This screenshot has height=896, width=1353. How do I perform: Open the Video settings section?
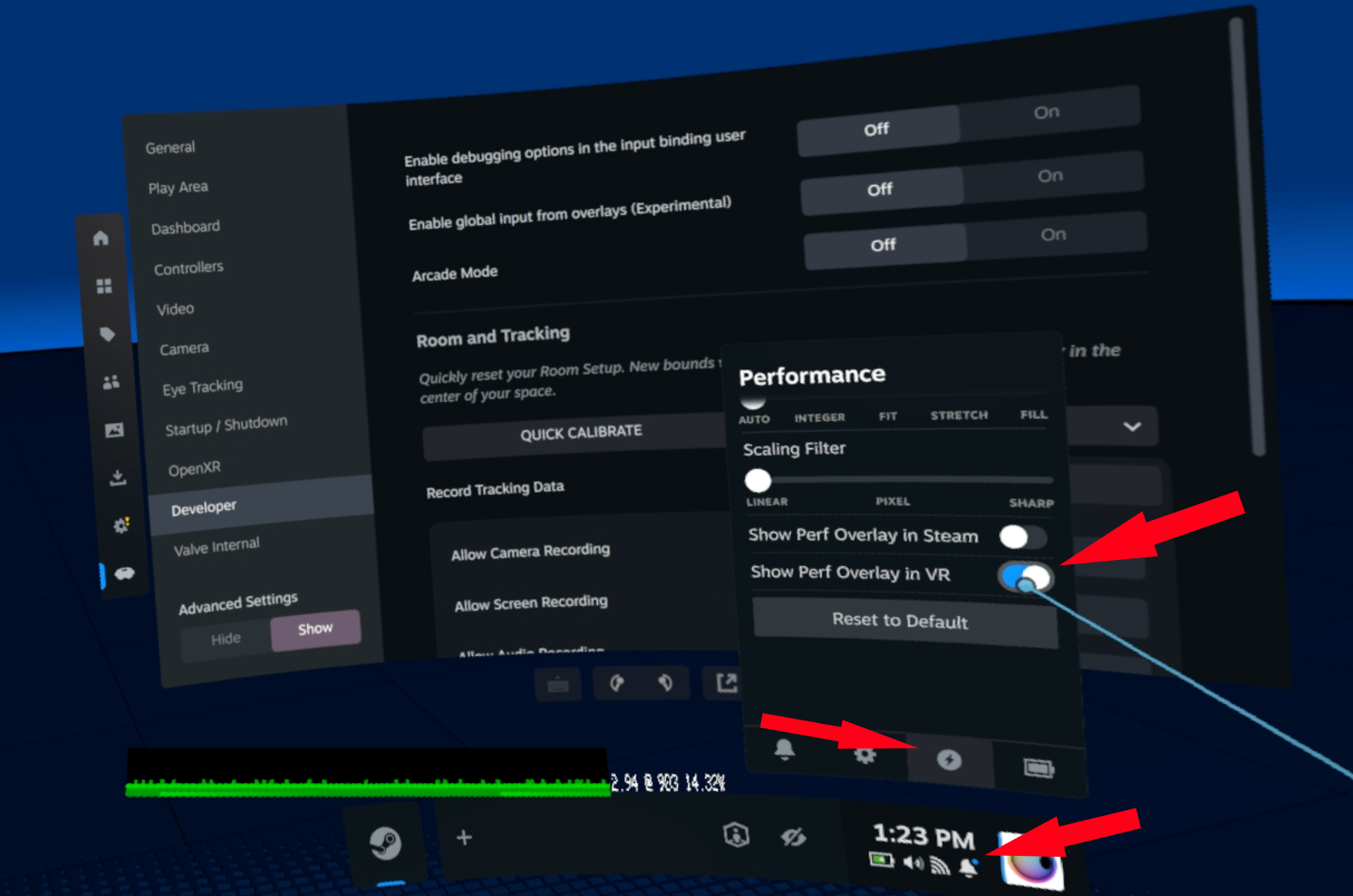coord(176,309)
